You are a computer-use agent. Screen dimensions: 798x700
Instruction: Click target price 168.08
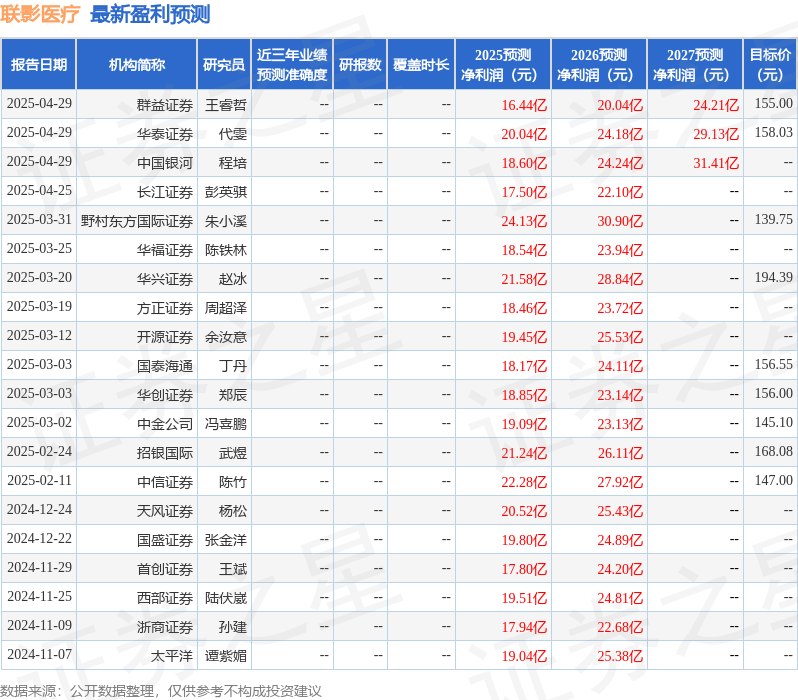(774, 452)
